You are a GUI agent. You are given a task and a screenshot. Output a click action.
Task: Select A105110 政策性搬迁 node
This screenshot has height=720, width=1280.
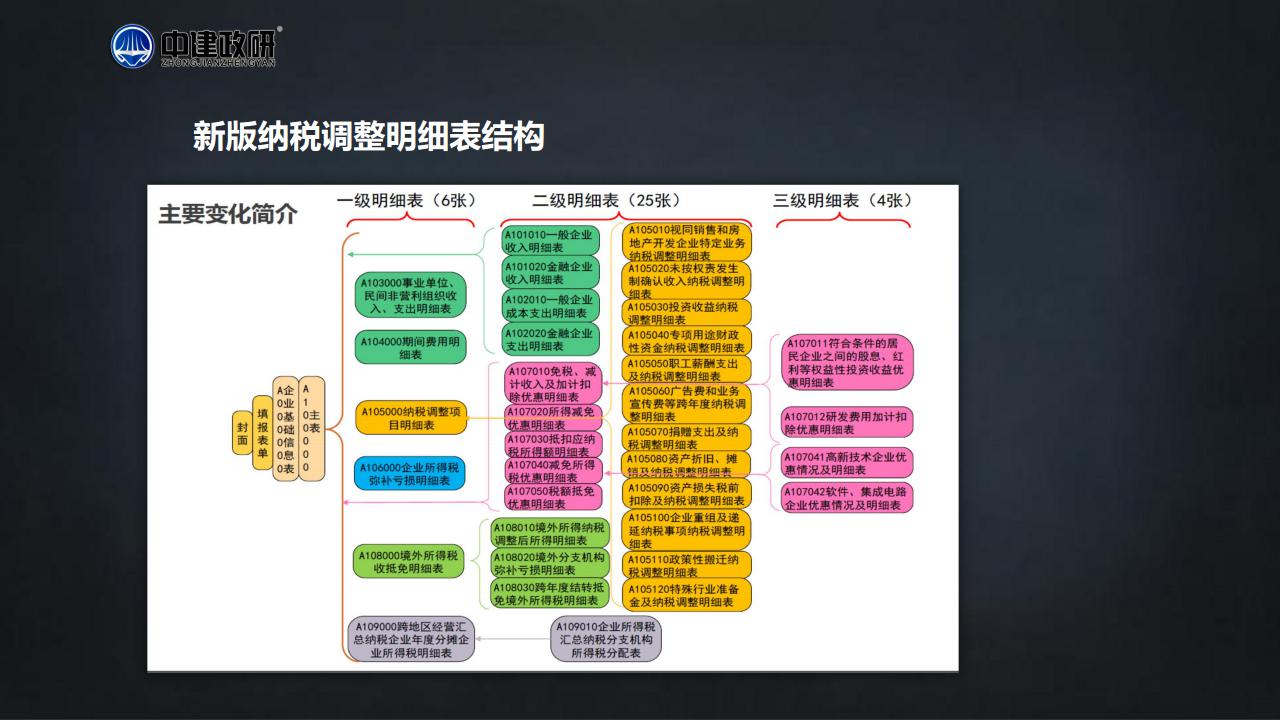[x=687, y=565]
